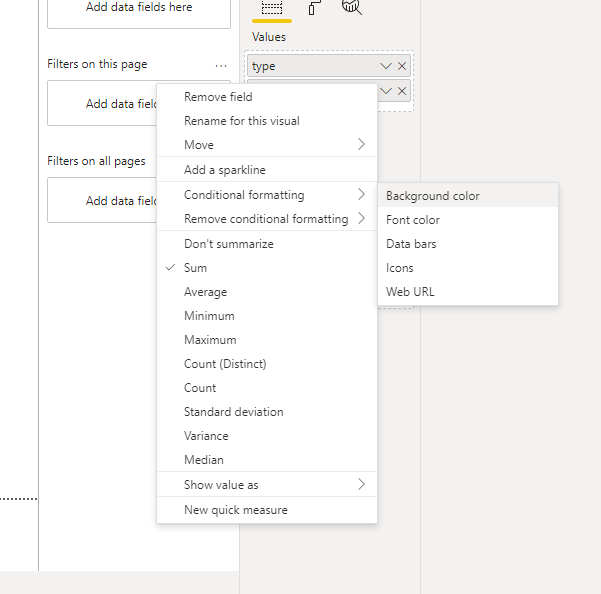This screenshot has width=601, height=594.
Task: Expand the Move submenu
Action: (x=267, y=145)
